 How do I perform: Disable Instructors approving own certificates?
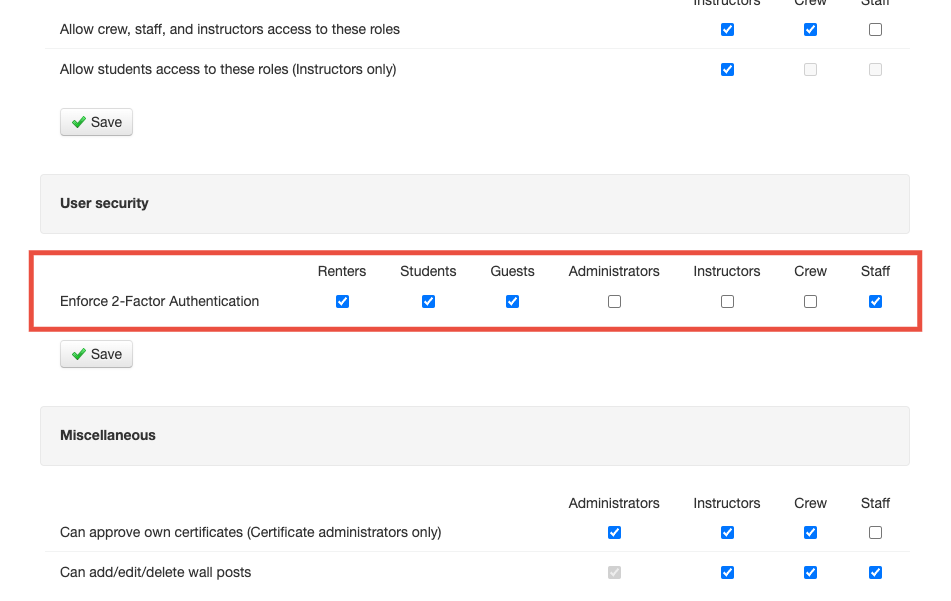(x=727, y=532)
